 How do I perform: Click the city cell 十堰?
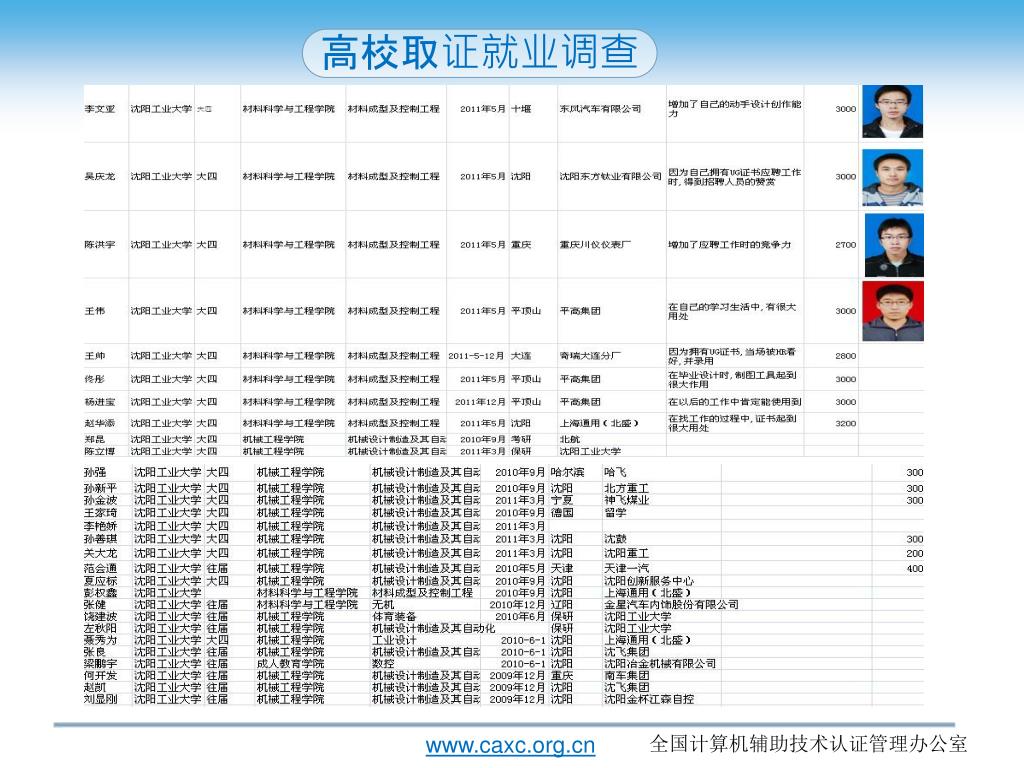(520, 109)
